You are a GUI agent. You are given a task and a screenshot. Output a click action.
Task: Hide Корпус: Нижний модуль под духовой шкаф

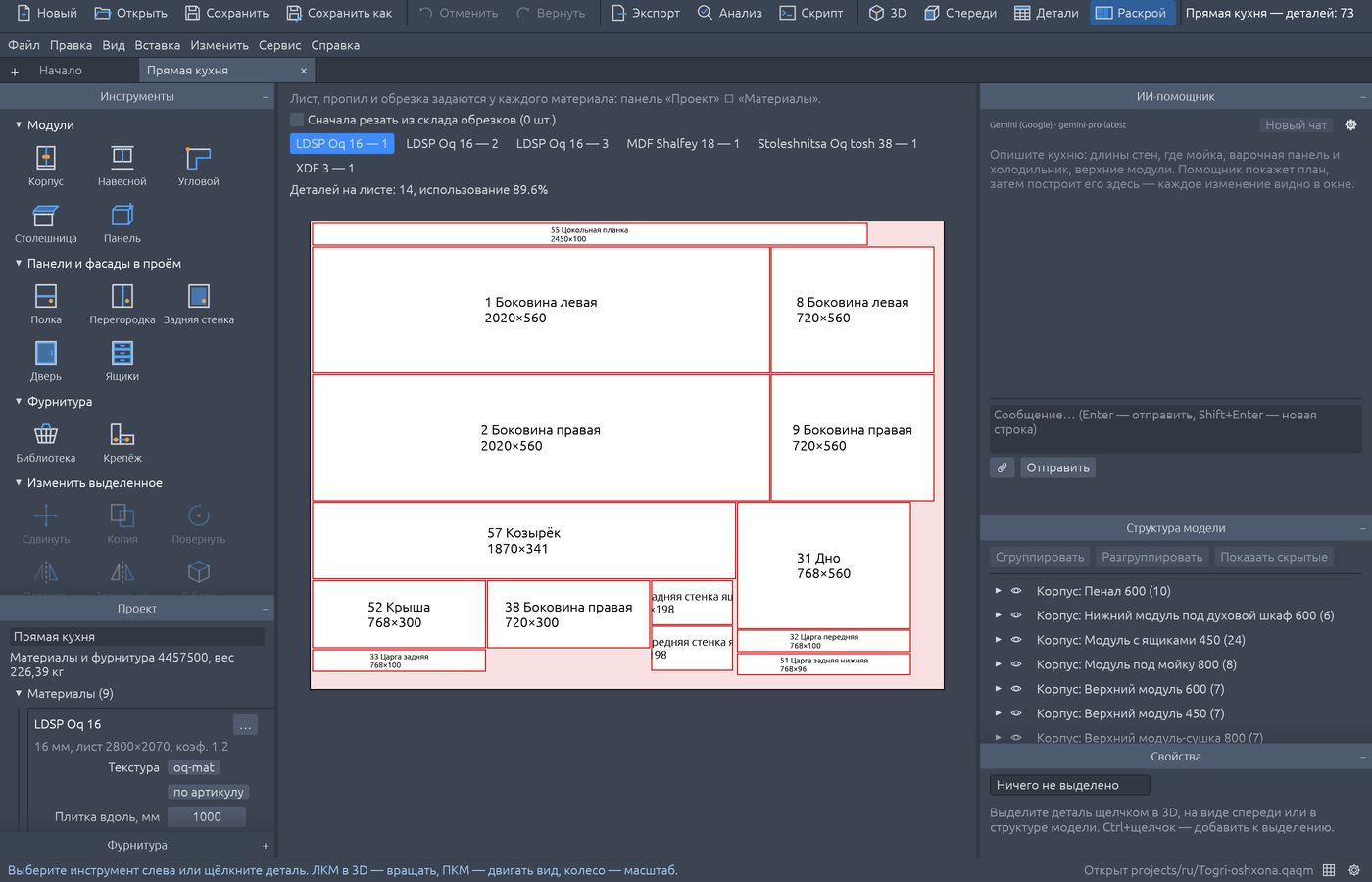point(1016,615)
